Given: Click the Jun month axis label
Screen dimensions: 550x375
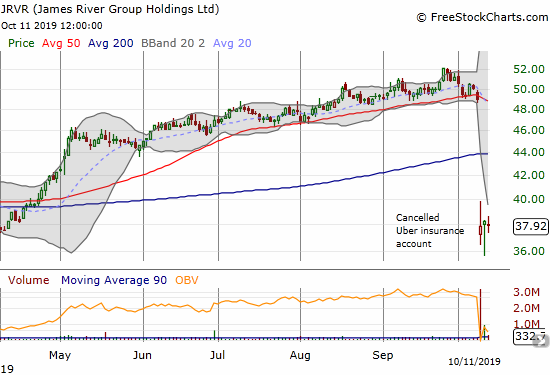Looking at the screenshot, I should (x=142, y=355).
